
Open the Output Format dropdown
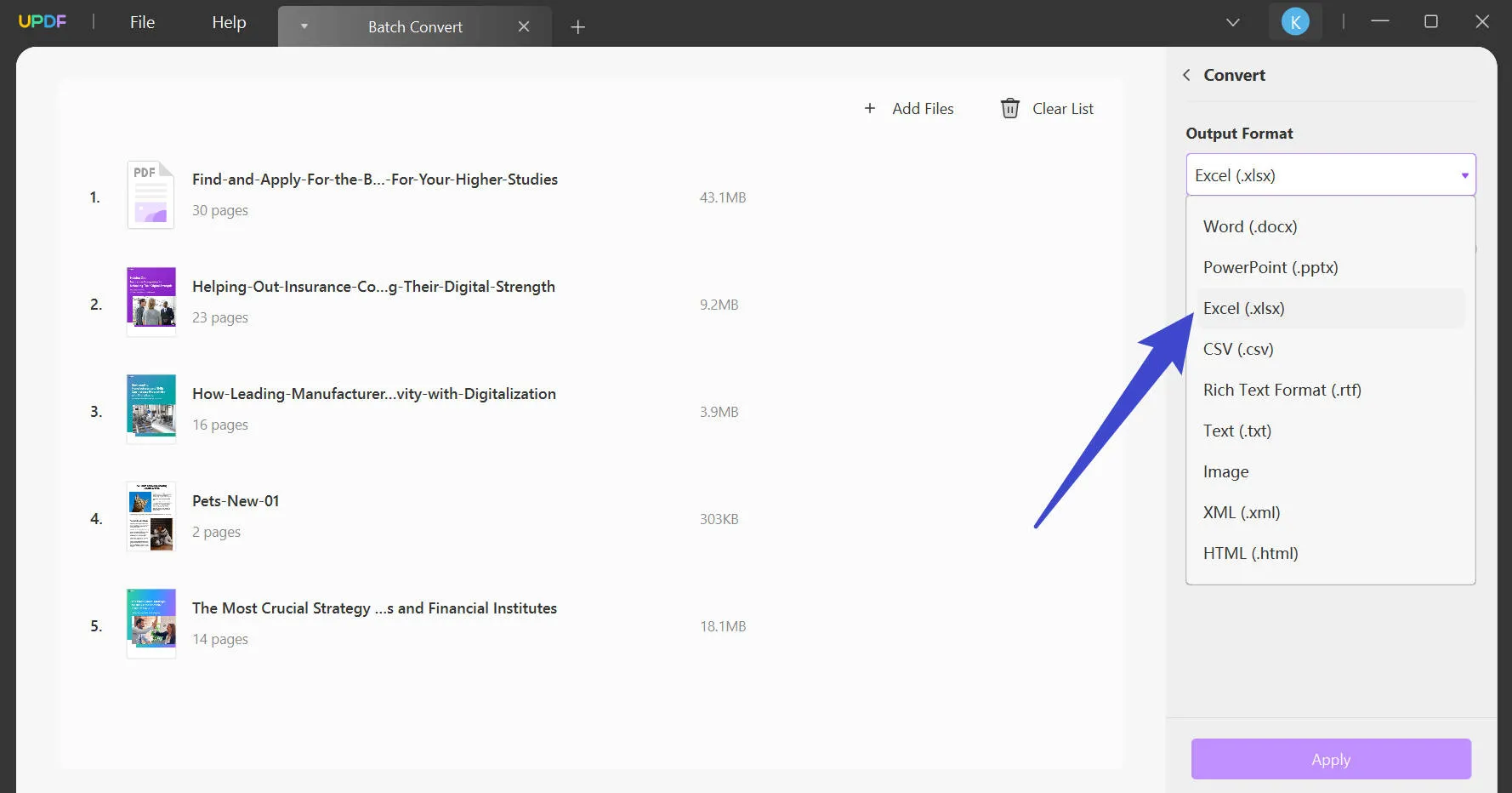click(1331, 174)
